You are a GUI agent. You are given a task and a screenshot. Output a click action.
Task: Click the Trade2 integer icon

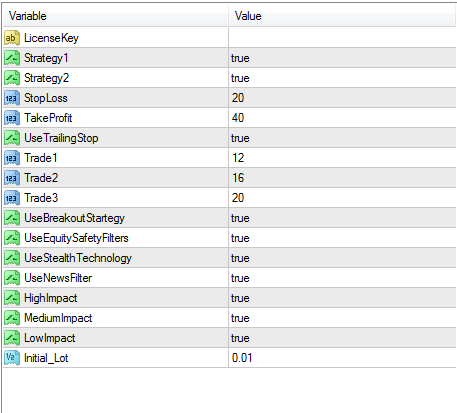pyautogui.click(x=12, y=178)
